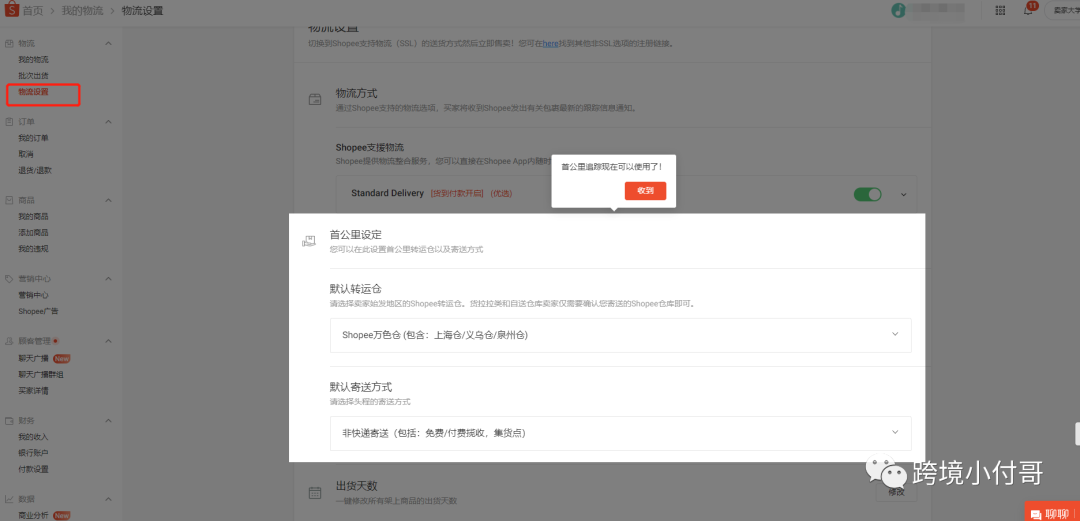Screen dimensions: 1080x521
Task: Click the 顾客管理 person icon in sidebar
Action: coord(9,341)
